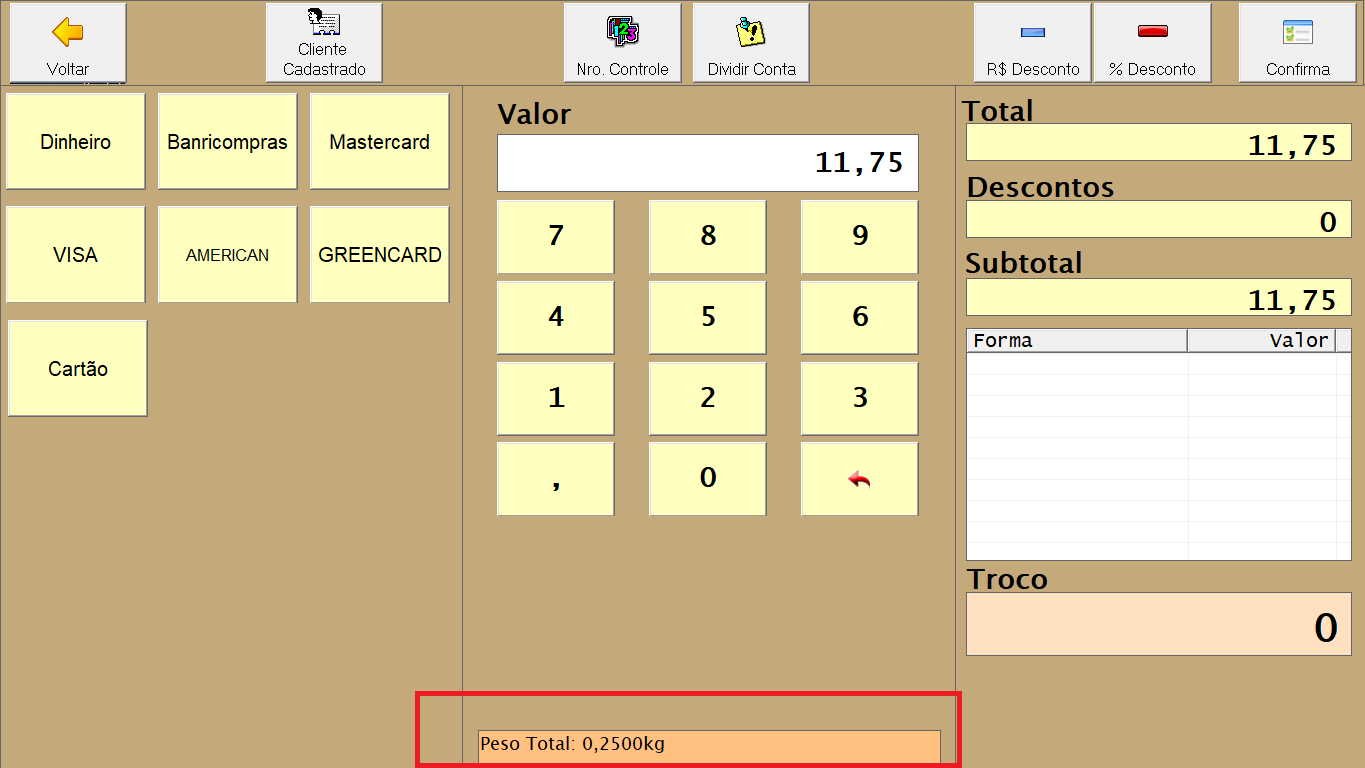Click the Valor column header in payments table
Viewport: 1365px width, 768px height.
coord(1262,340)
